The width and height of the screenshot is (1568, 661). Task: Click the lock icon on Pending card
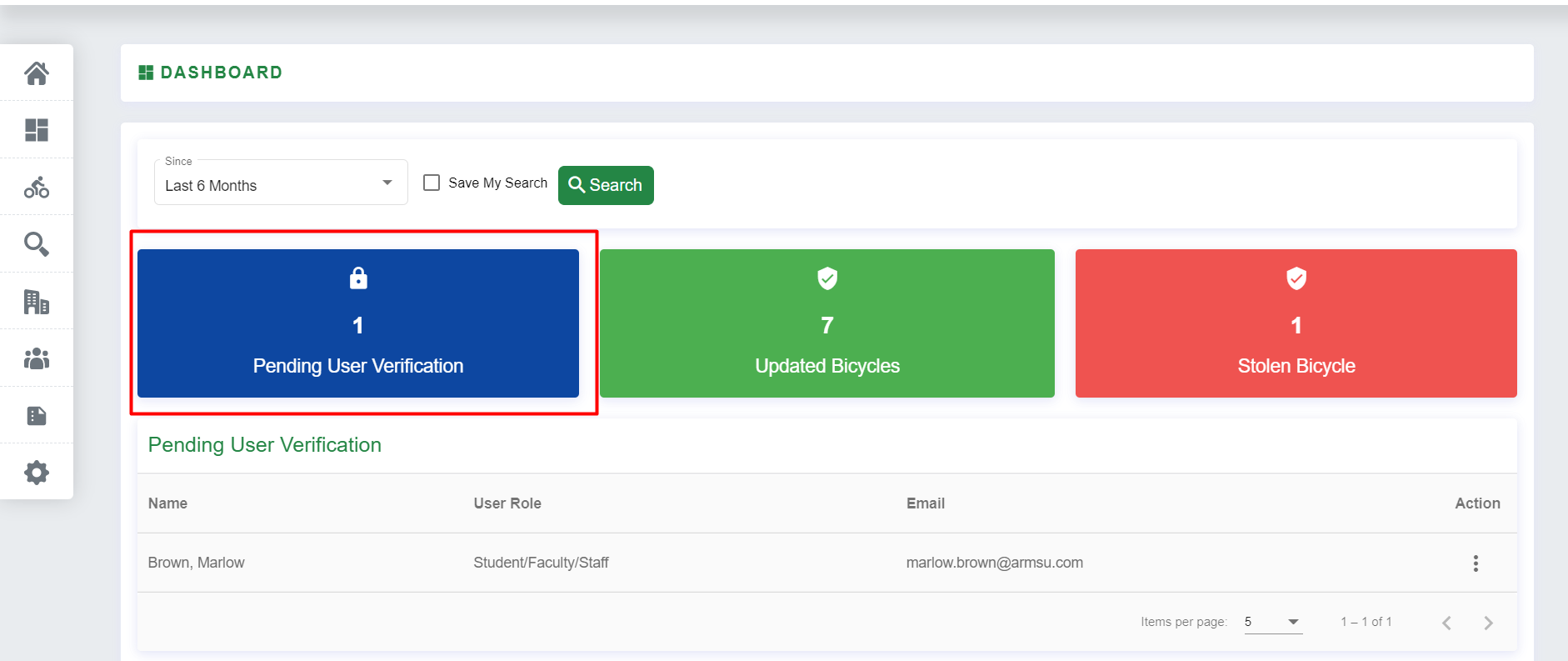pyautogui.click(x=358, y=278)
